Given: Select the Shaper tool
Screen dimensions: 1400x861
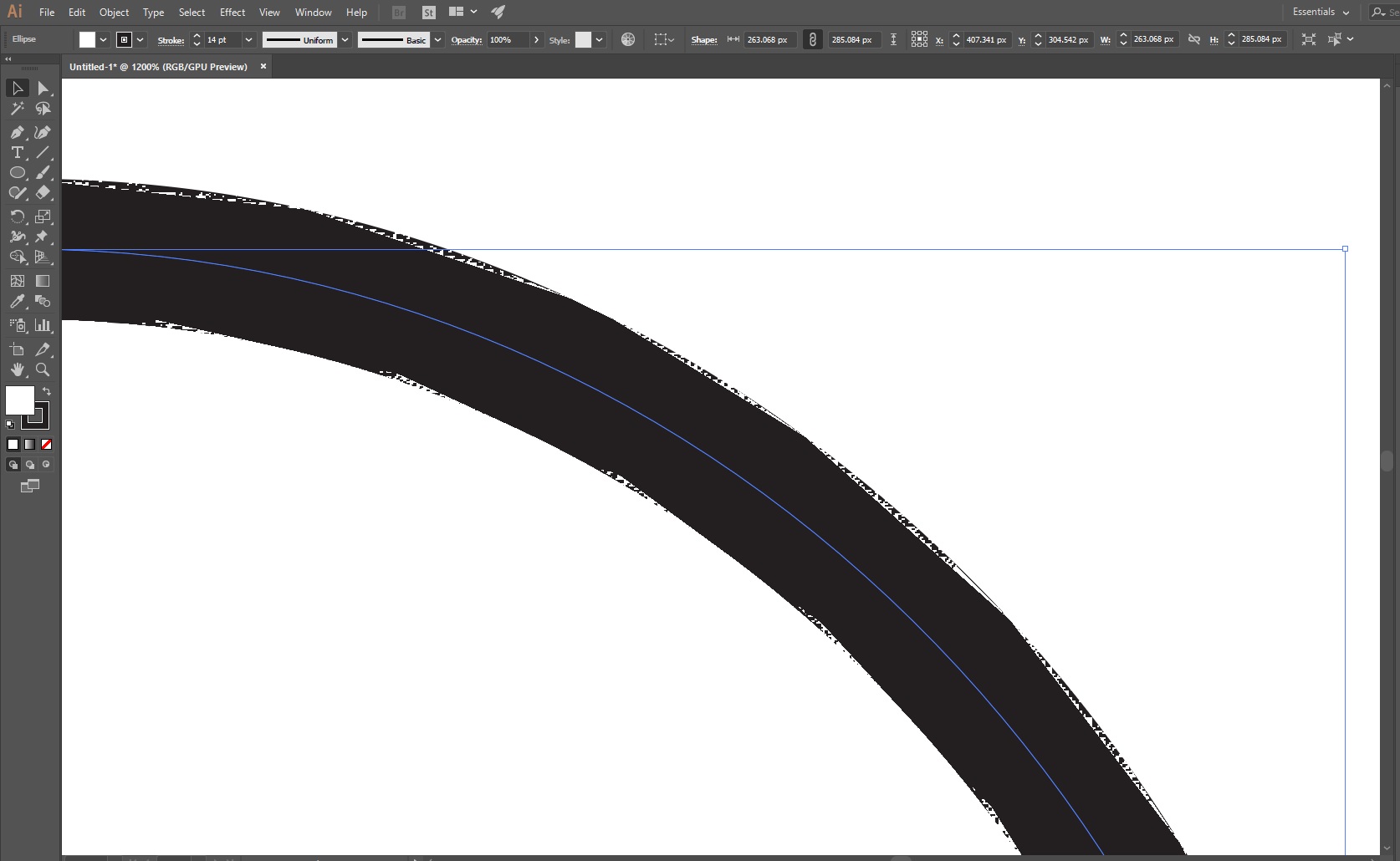Looking at the screenshot, I should click(x=17, y=192).
